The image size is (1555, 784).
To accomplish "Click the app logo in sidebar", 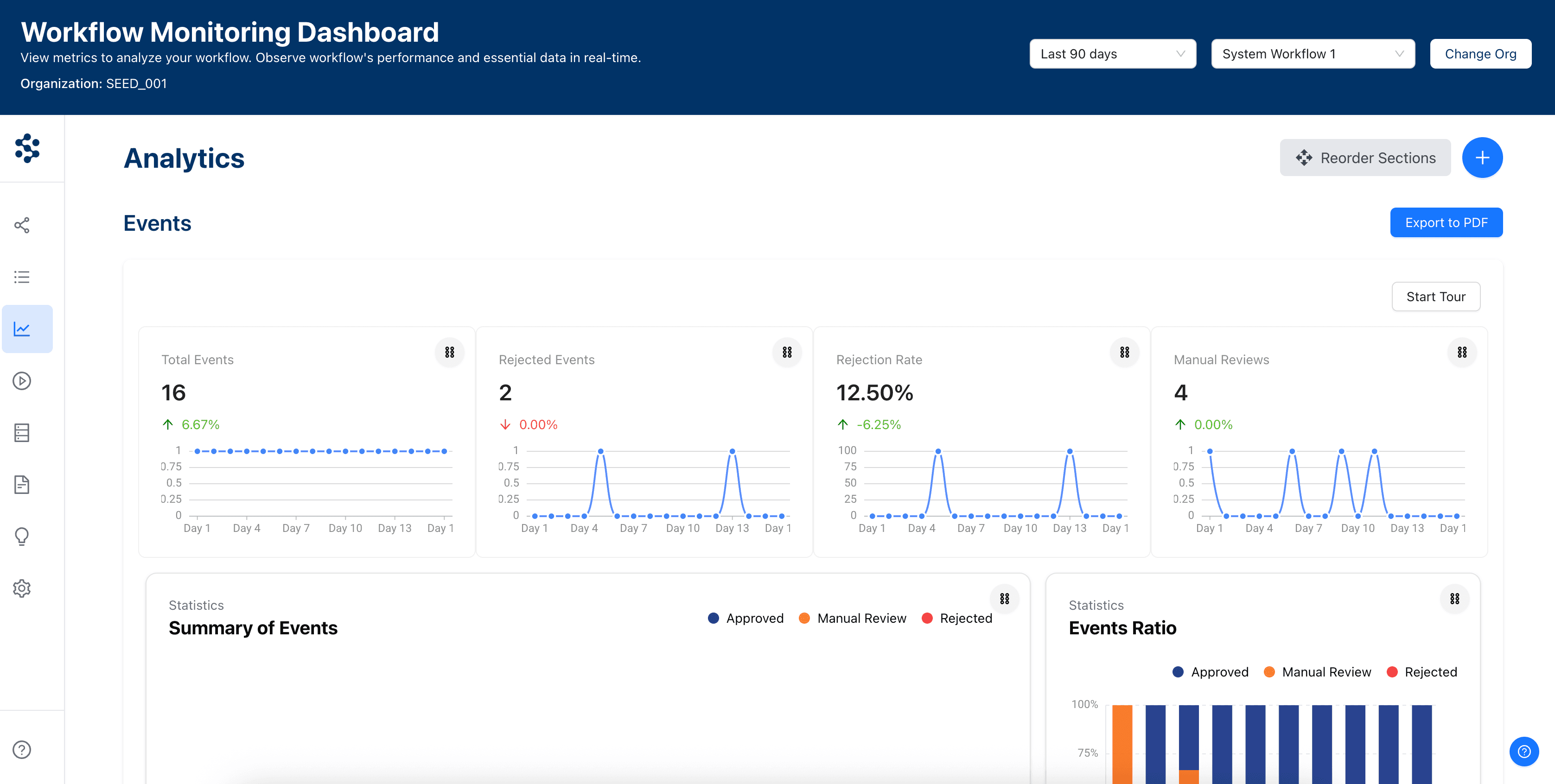I will coord(27,148).
